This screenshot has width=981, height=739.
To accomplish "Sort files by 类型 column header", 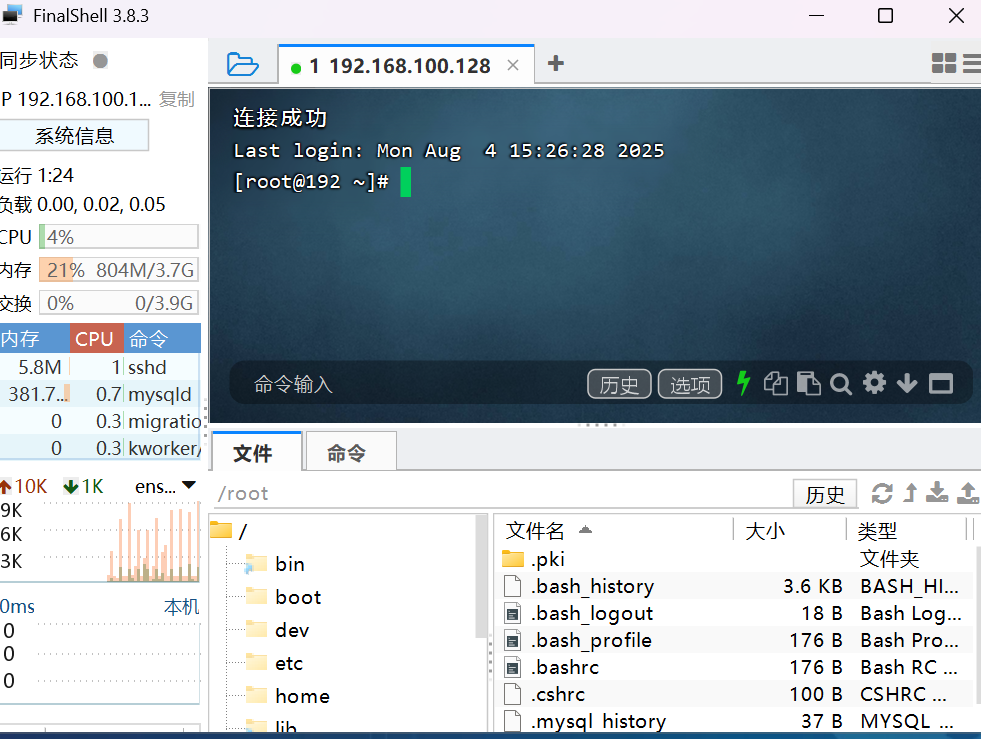I will [x=906, y=531].
